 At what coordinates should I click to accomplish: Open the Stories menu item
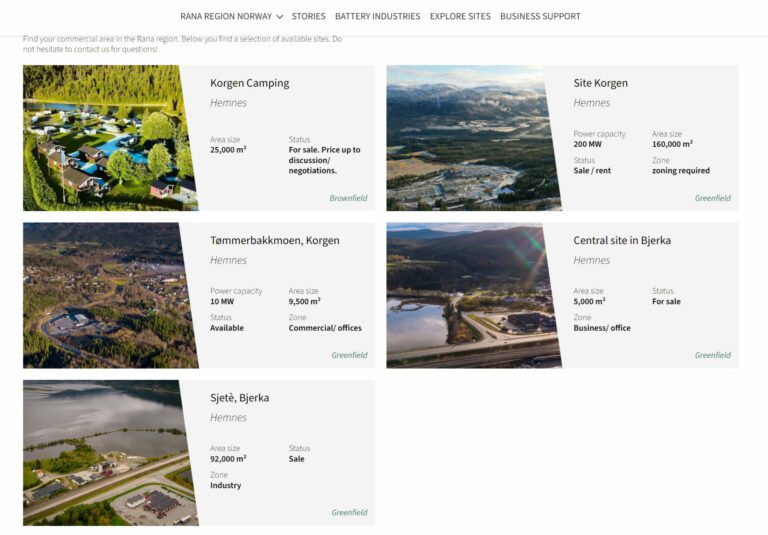[309, 16]
